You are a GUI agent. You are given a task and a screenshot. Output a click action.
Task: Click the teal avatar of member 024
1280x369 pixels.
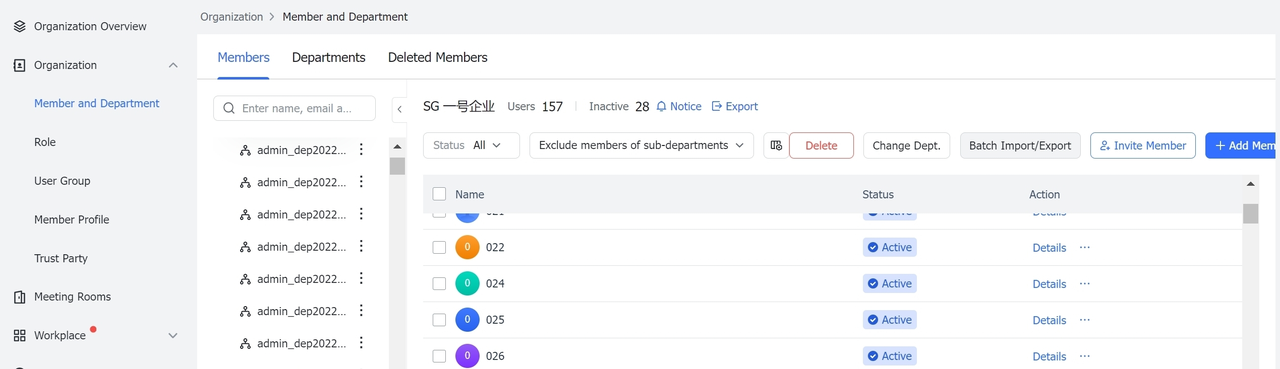point(467,283)
